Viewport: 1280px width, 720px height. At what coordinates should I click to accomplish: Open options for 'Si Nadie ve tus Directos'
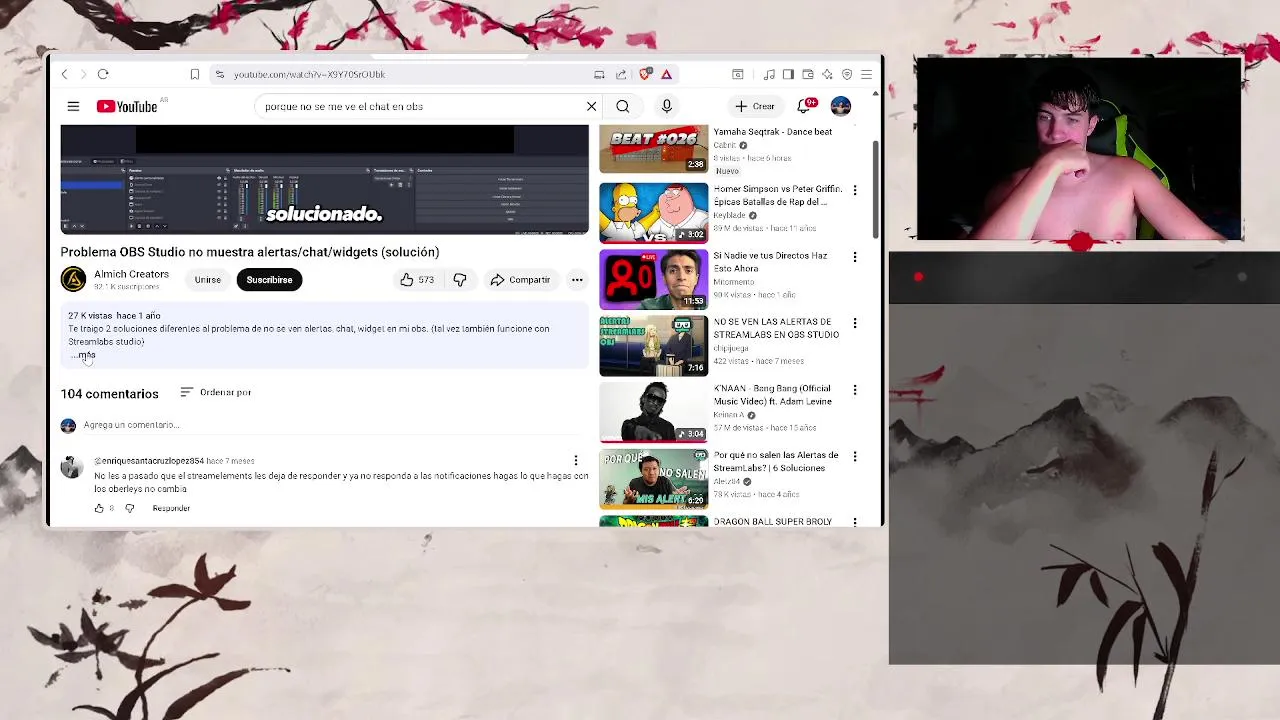855,257
